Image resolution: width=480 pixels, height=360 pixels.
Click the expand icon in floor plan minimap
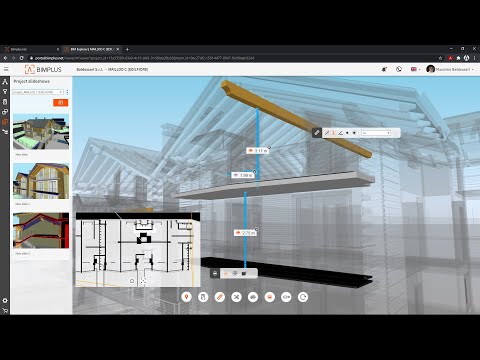coord(143,281)
